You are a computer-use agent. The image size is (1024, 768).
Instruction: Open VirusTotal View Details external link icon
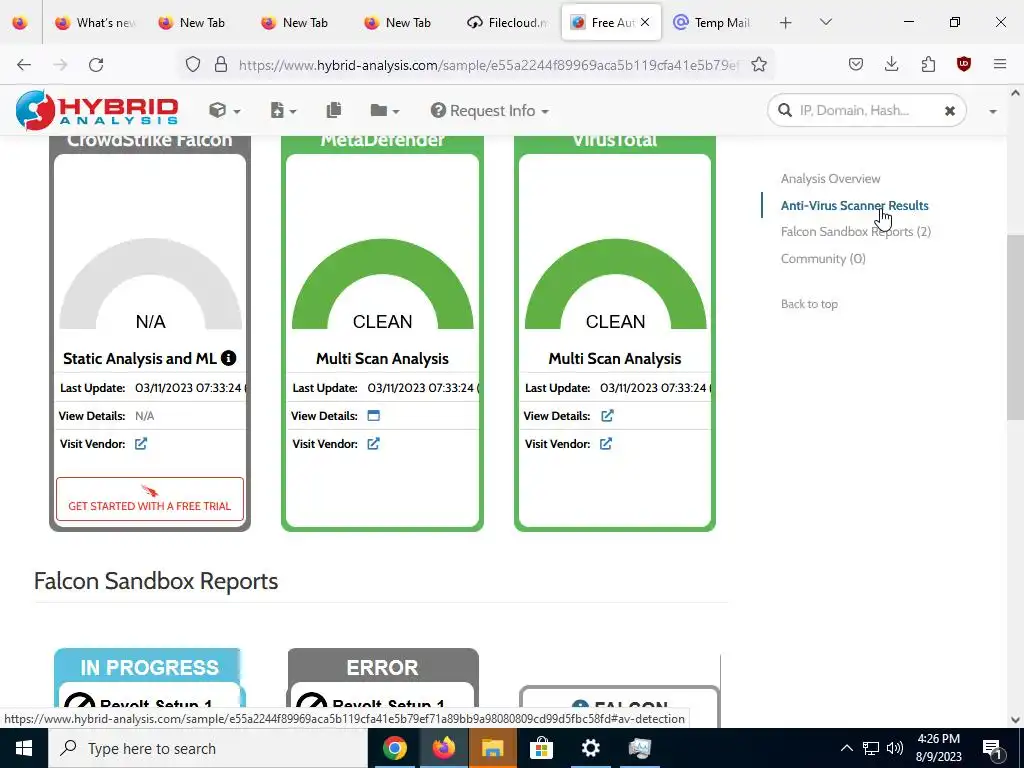(607, 416)
